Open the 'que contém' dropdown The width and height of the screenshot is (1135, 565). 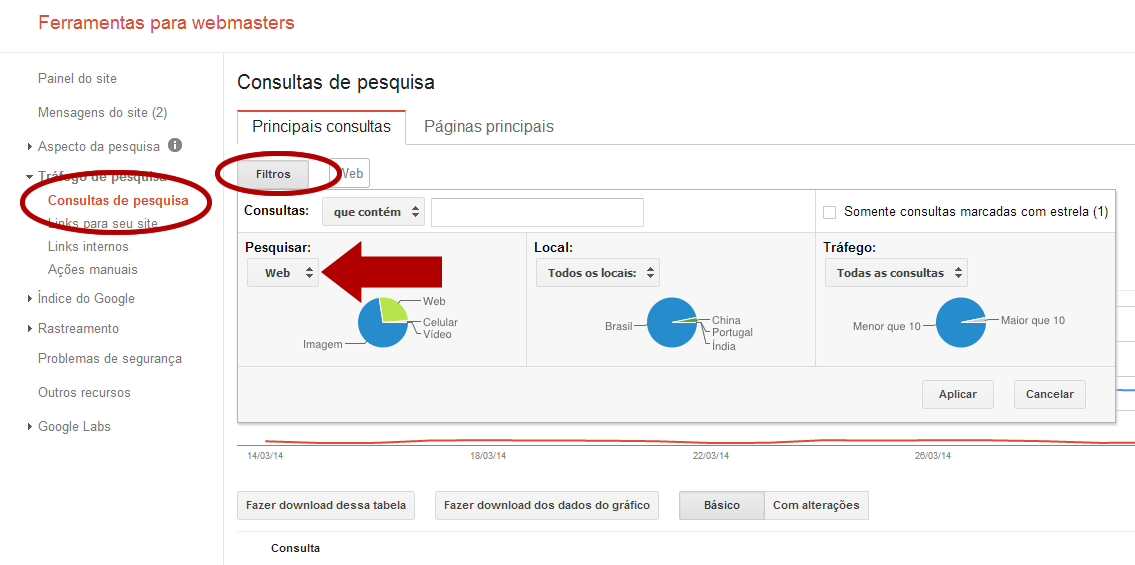(373, 212)
